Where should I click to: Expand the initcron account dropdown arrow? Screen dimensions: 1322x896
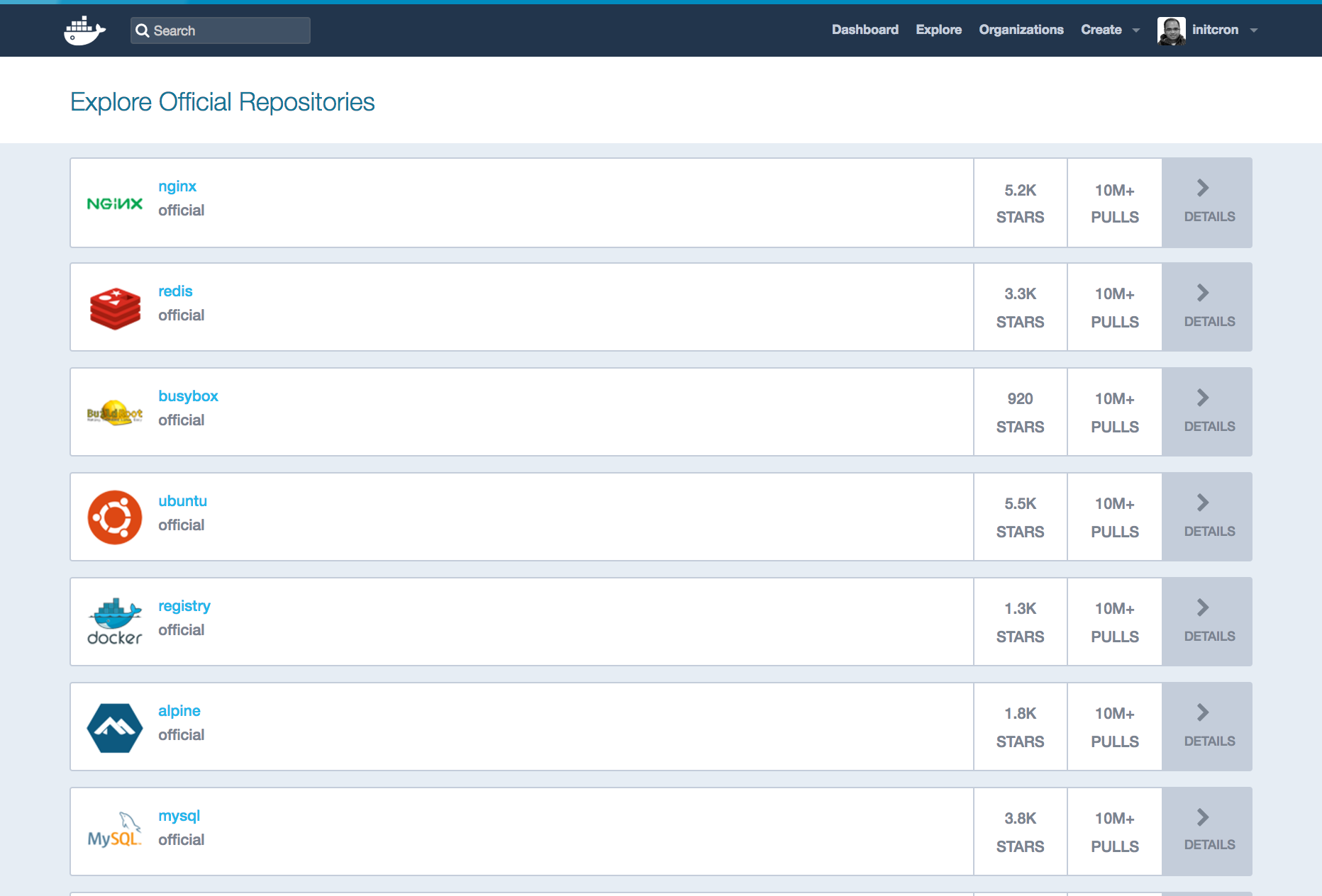point(1254,30)
